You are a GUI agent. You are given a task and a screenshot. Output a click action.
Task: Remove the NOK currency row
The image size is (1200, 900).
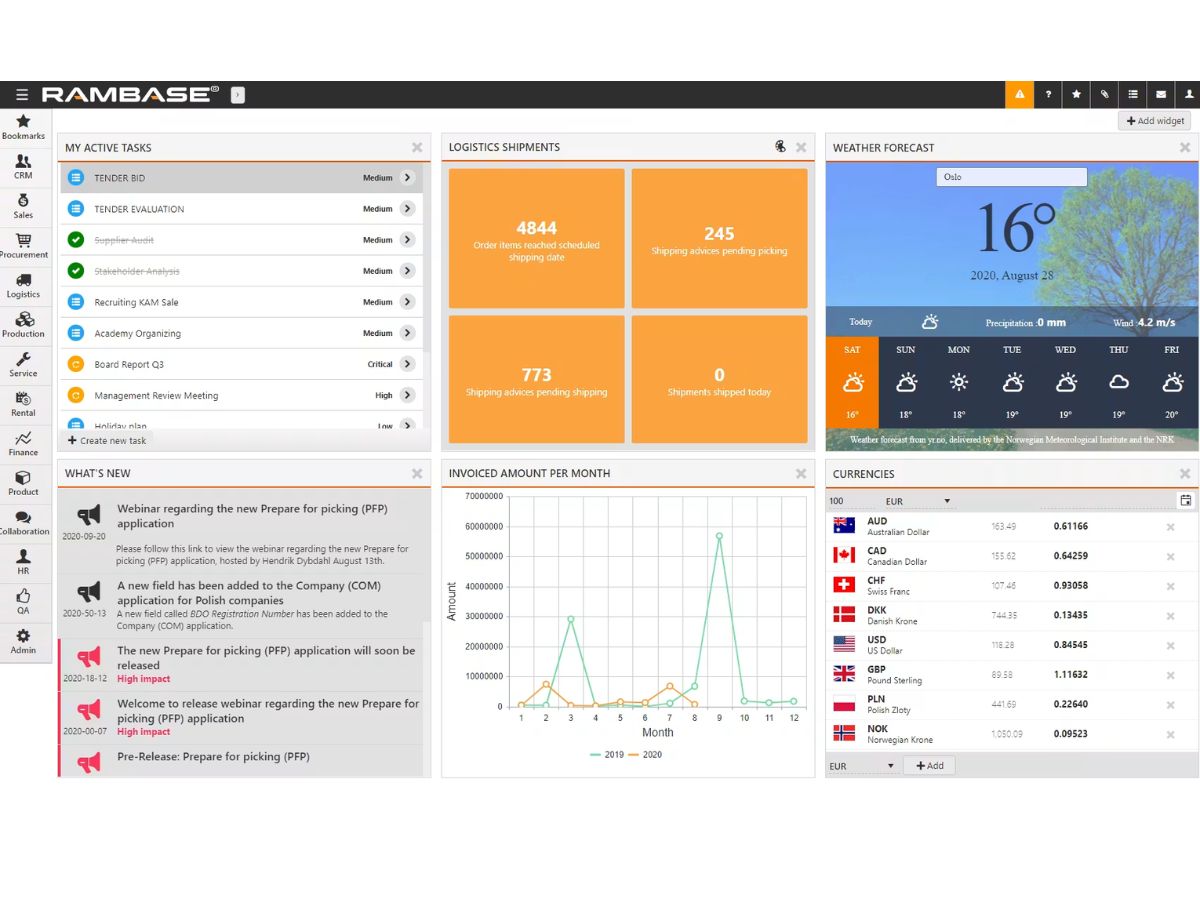pyautogui.click(x=1170, y=735)
